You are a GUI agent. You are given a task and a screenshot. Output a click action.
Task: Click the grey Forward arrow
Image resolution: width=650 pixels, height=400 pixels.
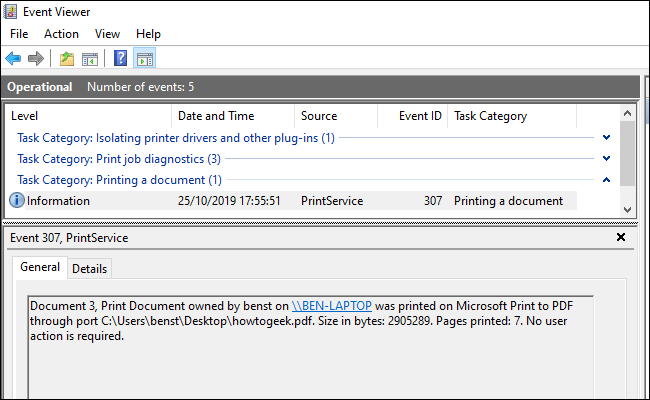point(35,59)
